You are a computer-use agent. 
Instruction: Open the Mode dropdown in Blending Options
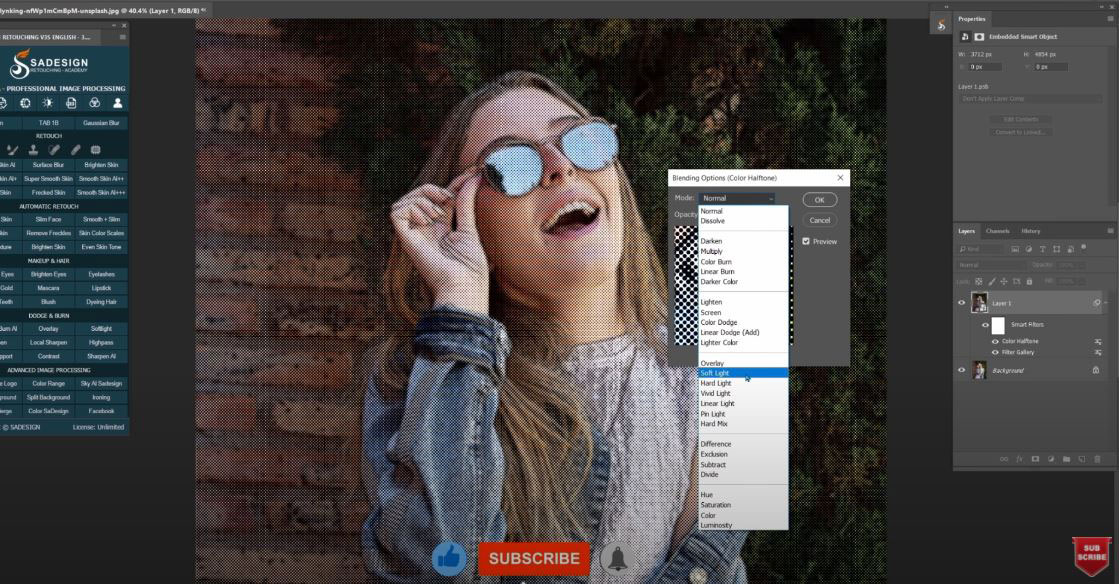pos(736,199)
